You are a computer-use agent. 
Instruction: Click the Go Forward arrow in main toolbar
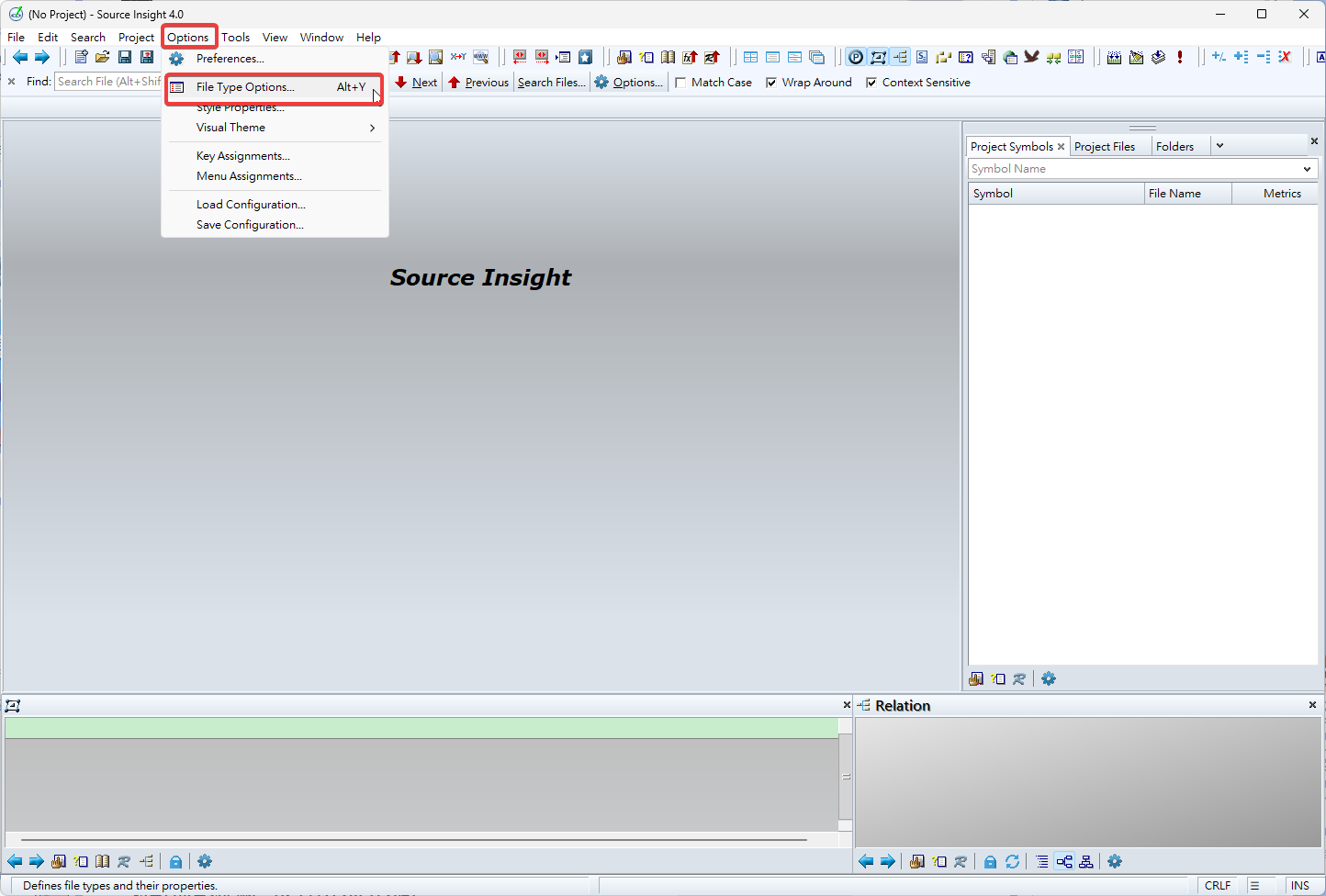click(41, 57)
